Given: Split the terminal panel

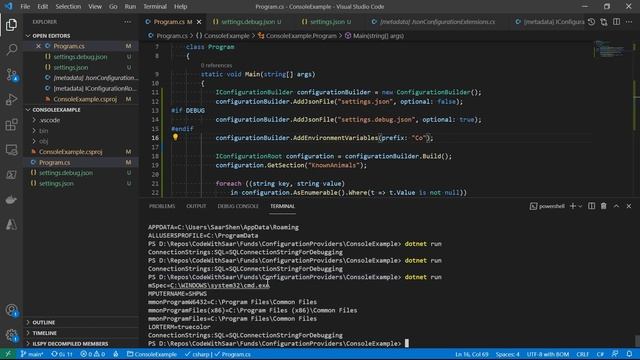Looking at the screenshot, I should [591, 206].
